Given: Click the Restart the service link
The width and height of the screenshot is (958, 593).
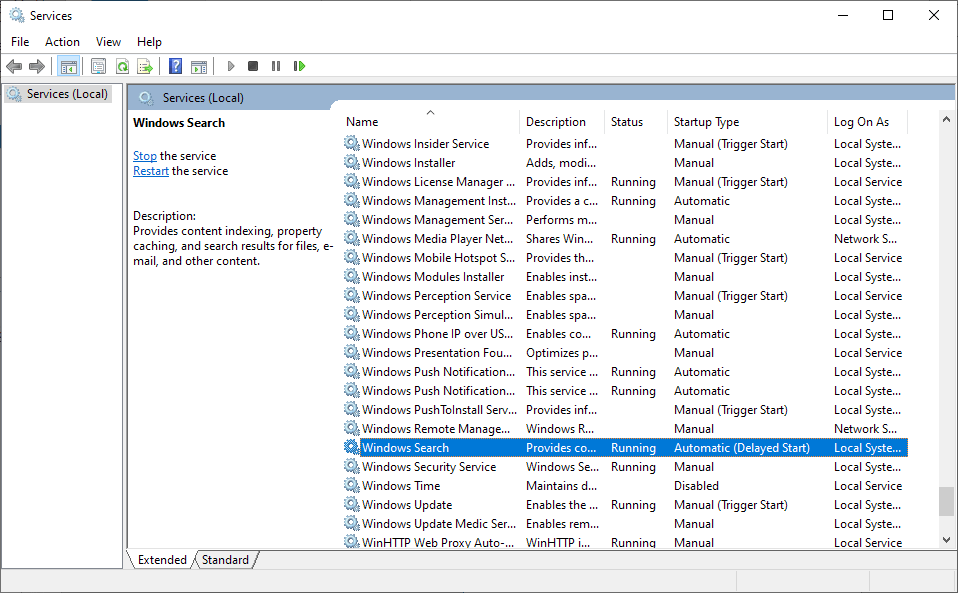Looking at the screenshot, I should tap(151, 171).
